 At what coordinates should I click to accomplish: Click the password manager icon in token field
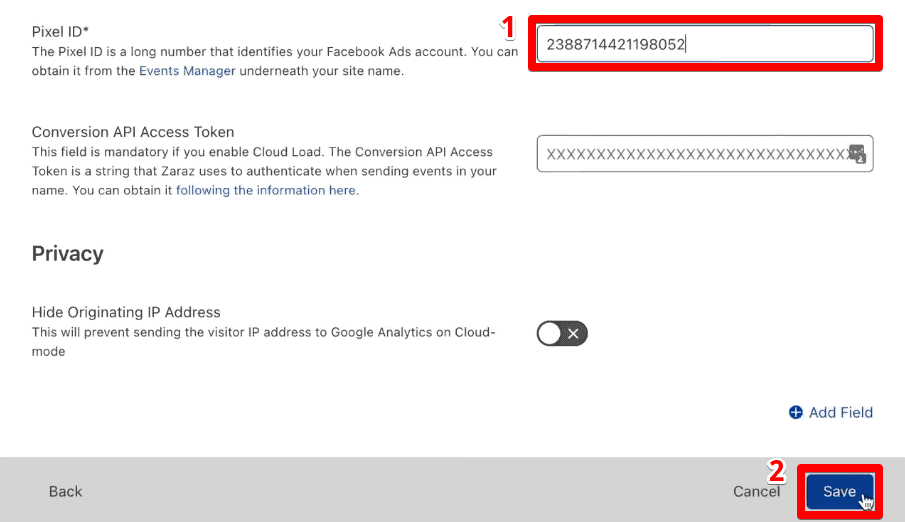857,154
